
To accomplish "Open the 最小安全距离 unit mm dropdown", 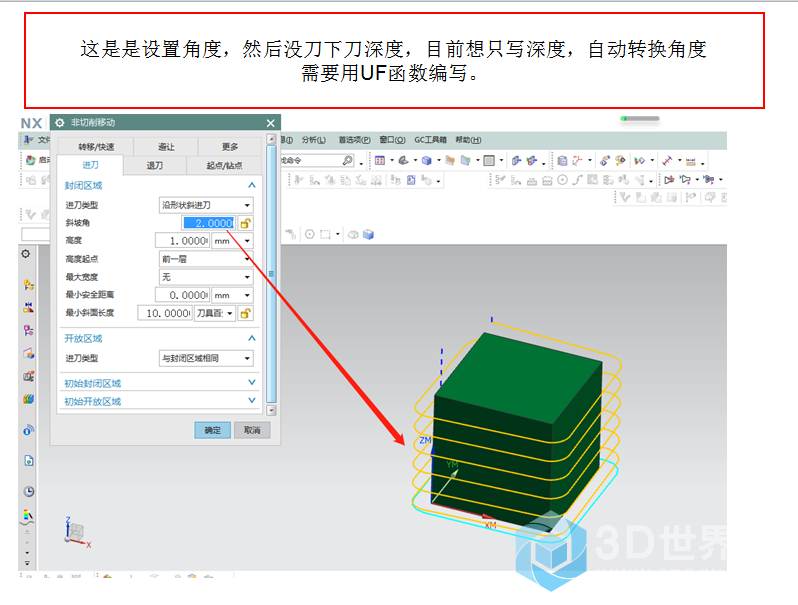I will coord(232,295).
